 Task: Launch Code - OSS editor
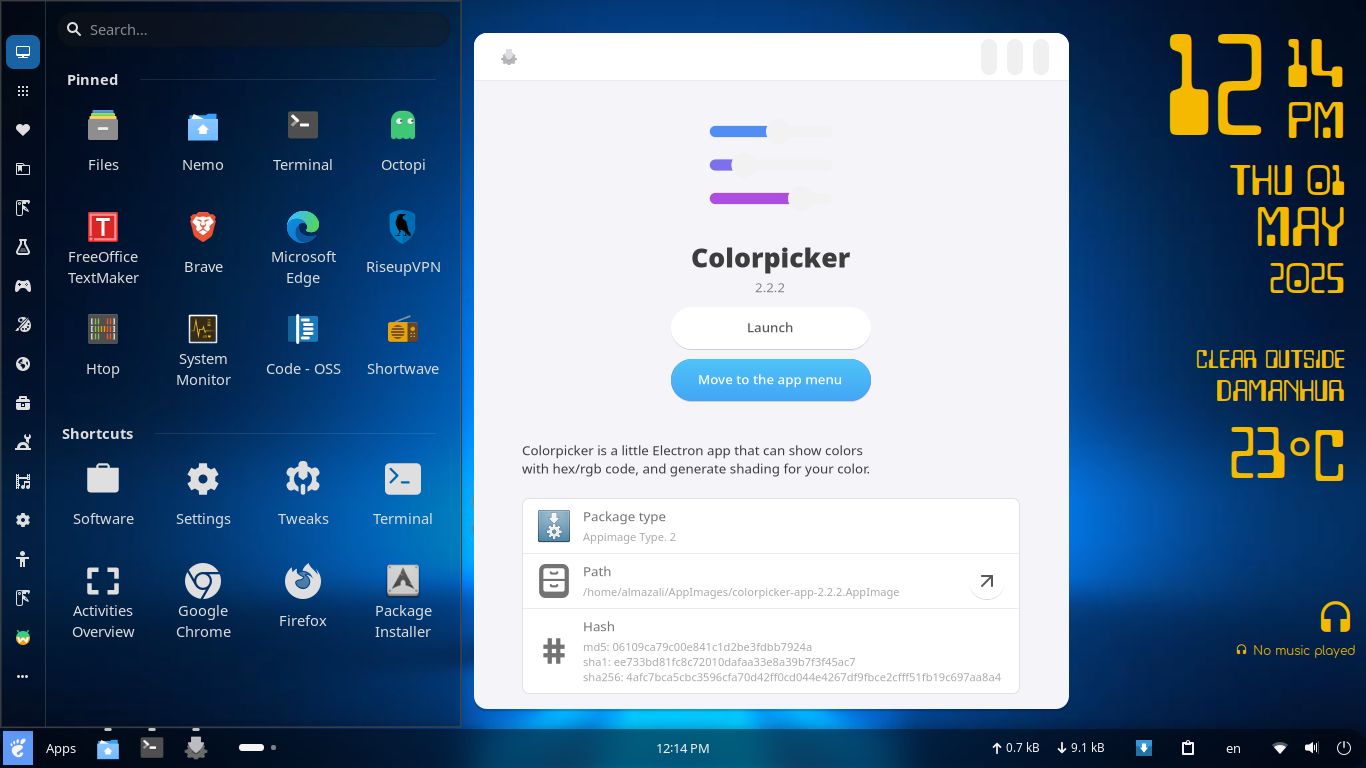[303, 345]
